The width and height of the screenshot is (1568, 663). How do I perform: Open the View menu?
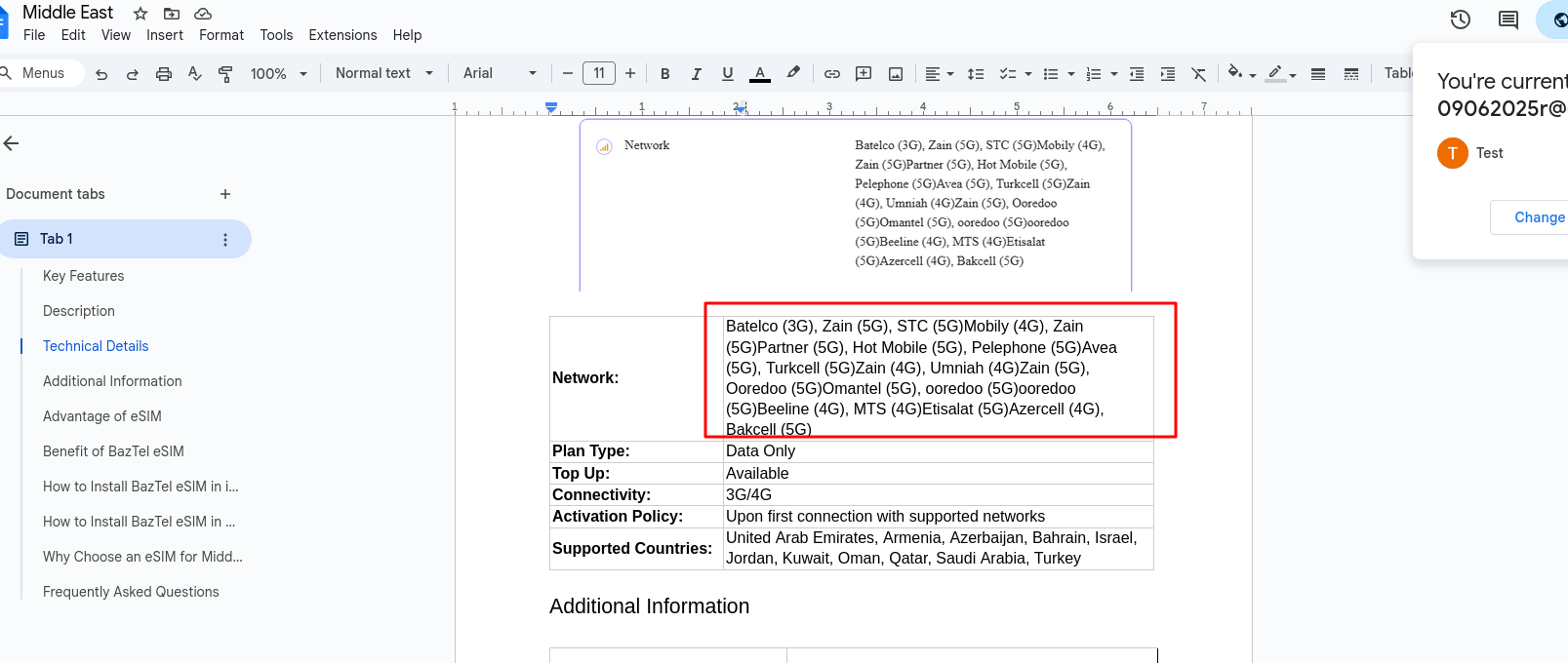click(x=116, y=35)
